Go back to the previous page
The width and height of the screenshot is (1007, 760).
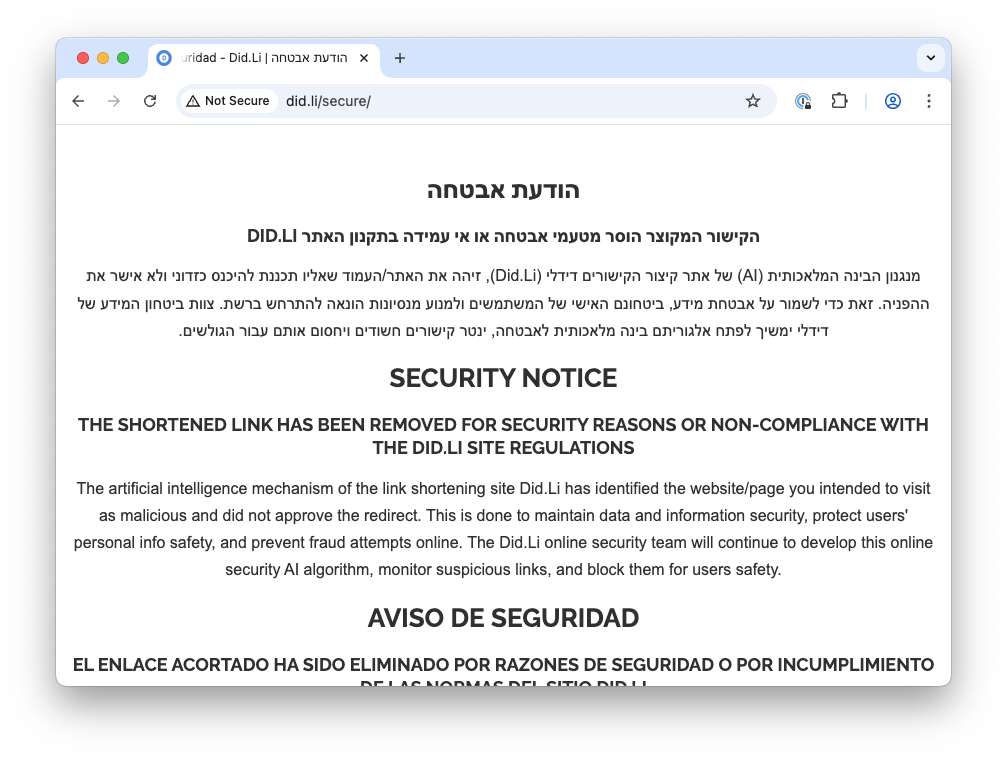pos(78,101)
